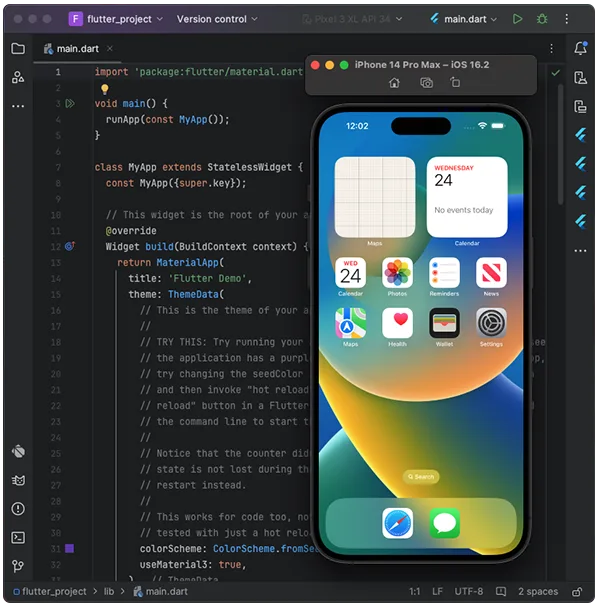Viewport: 600px width, 607px height.
Task: Click the Home button in simulator toolbar
Action: tap(394, 82)
